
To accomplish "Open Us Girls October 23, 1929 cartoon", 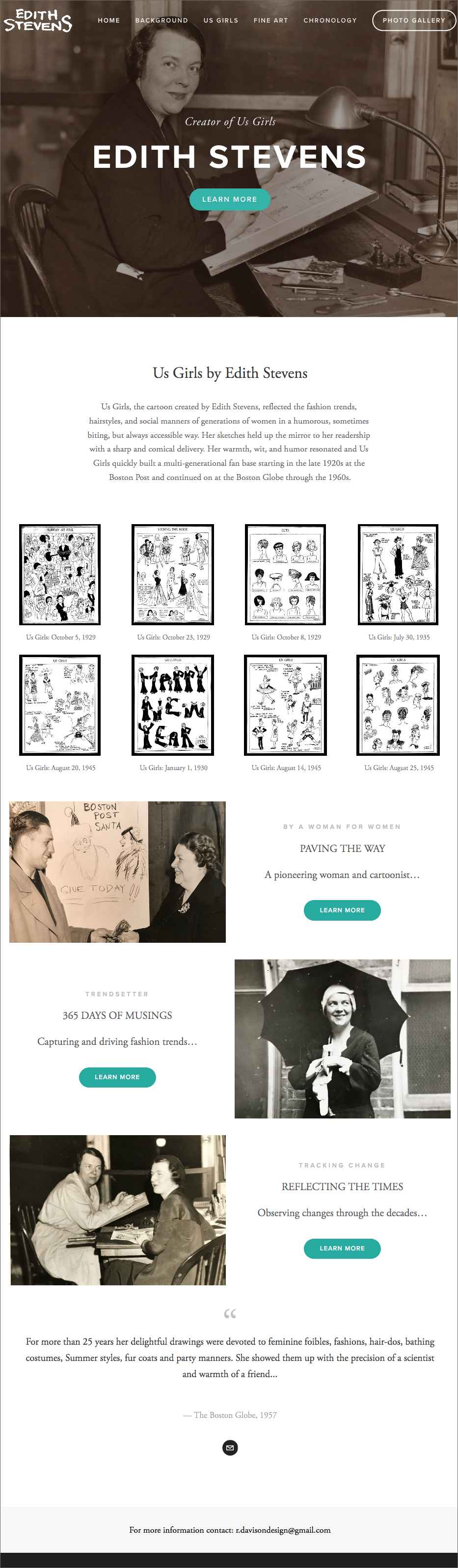I will click(x=173, y=574).
